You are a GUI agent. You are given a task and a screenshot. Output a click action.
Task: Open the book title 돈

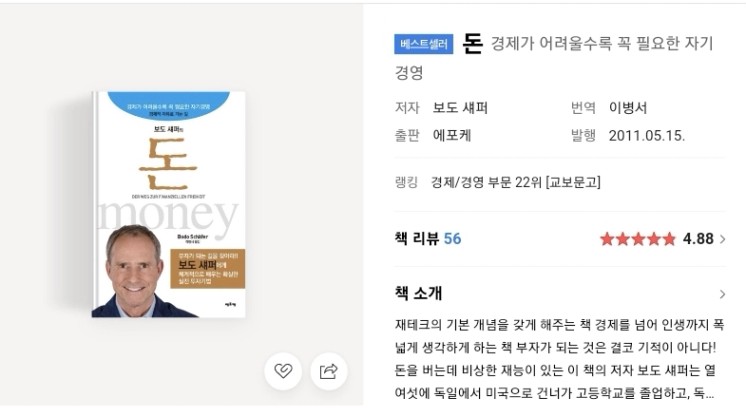473,43
